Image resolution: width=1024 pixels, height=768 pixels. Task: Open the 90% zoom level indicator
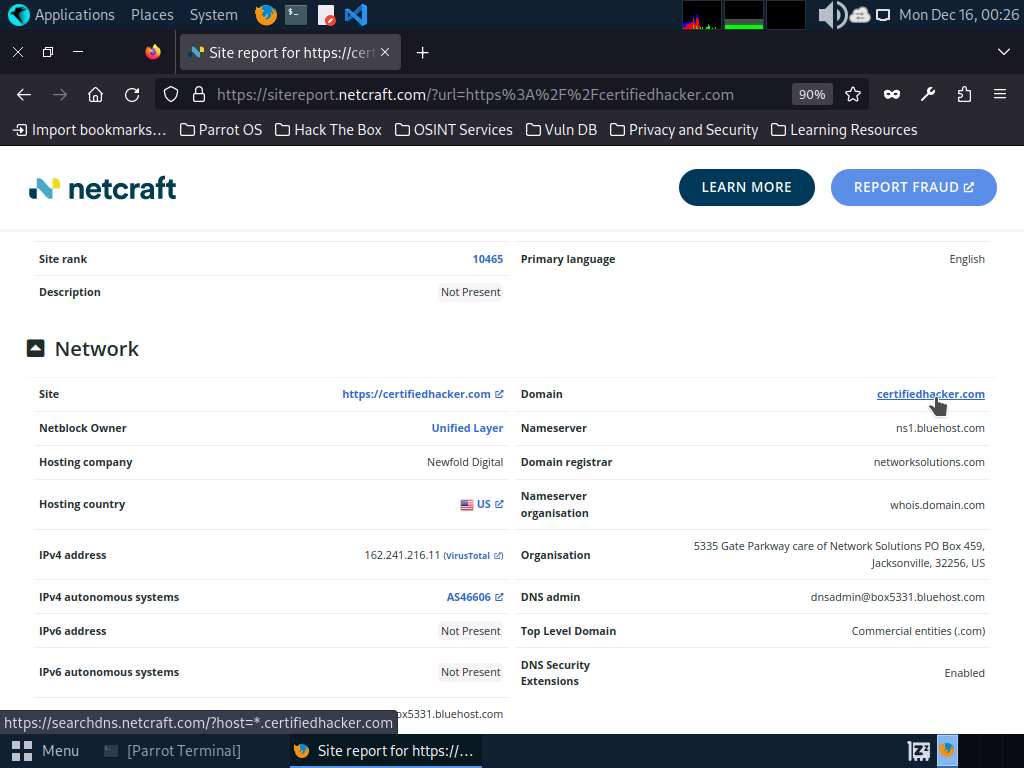click(x=812, y=95)
